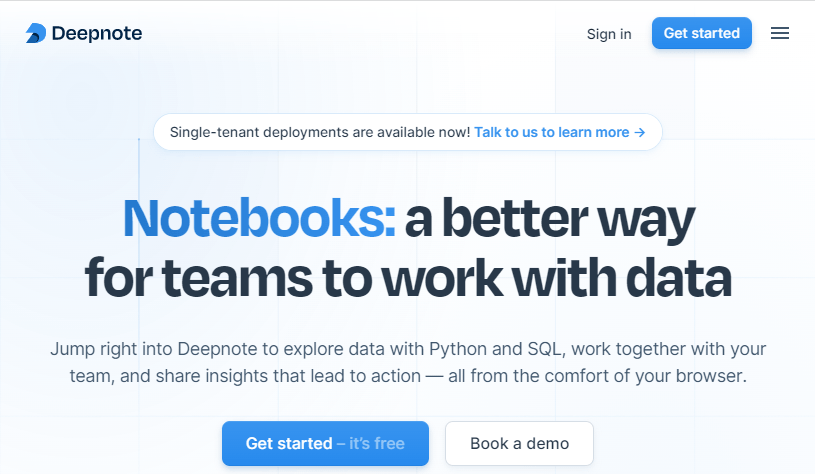
Task: Click the 'it's free' label on the button
Action: point(371,443)
